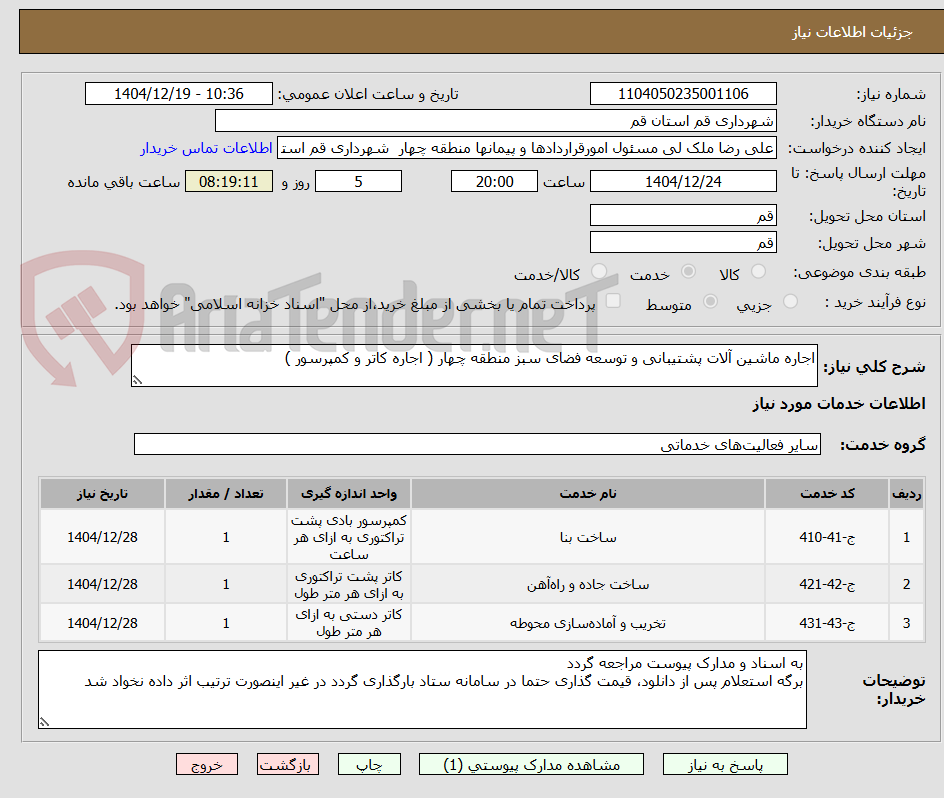Click the date 1404/12/28 in row 2
This screenshot has width=944, height=798.
(x=102, y=584)
